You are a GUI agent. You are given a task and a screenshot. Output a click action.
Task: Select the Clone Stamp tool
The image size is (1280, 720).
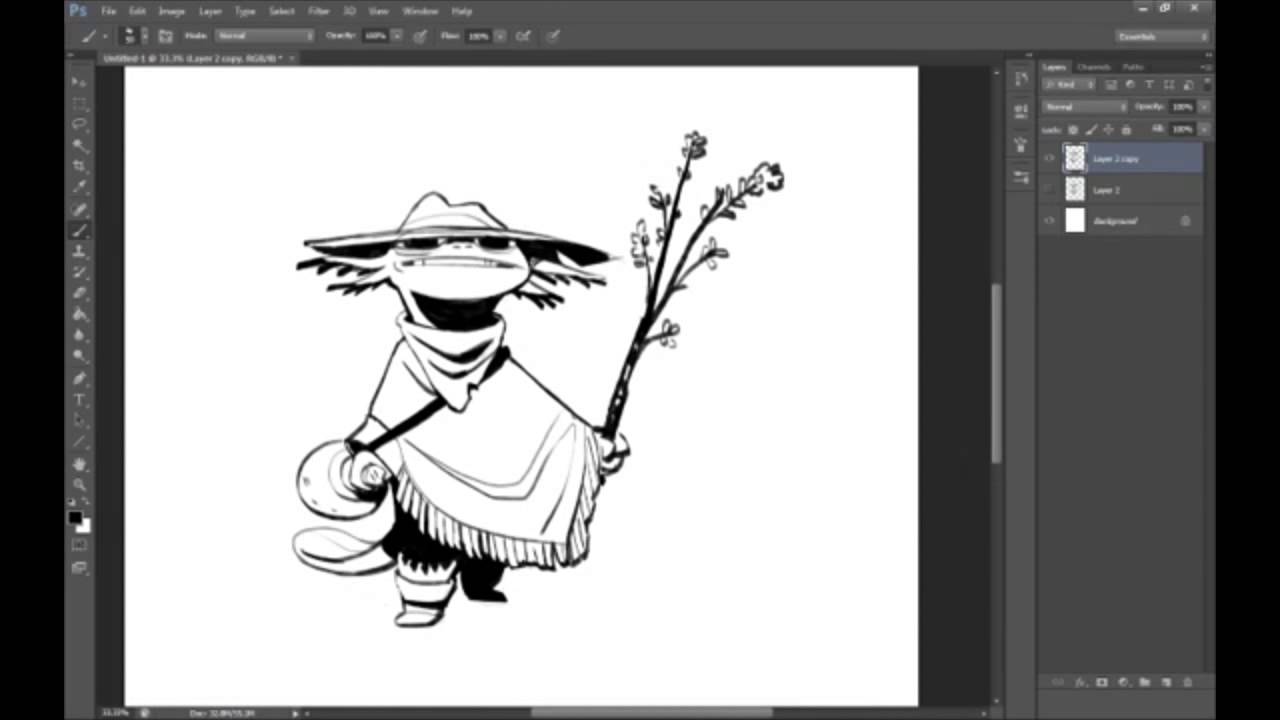[x=79, y=251]
